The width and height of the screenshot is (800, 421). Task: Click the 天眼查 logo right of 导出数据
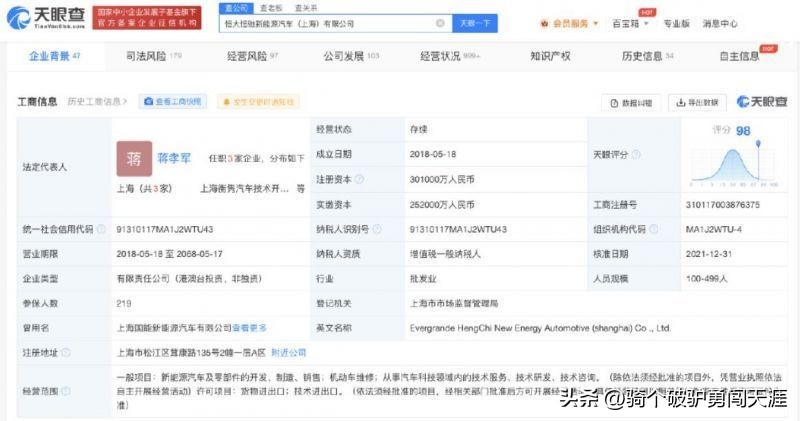762,102
